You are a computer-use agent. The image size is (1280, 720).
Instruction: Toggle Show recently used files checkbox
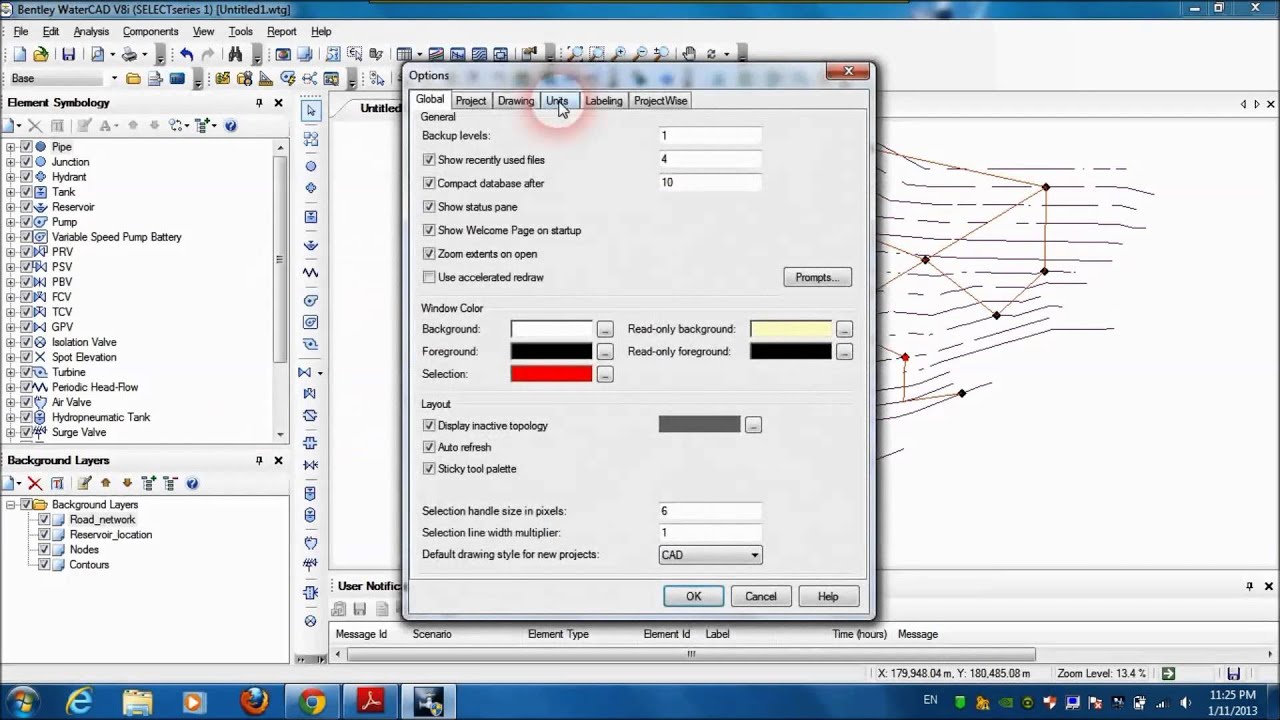click(x=429, y=160)
